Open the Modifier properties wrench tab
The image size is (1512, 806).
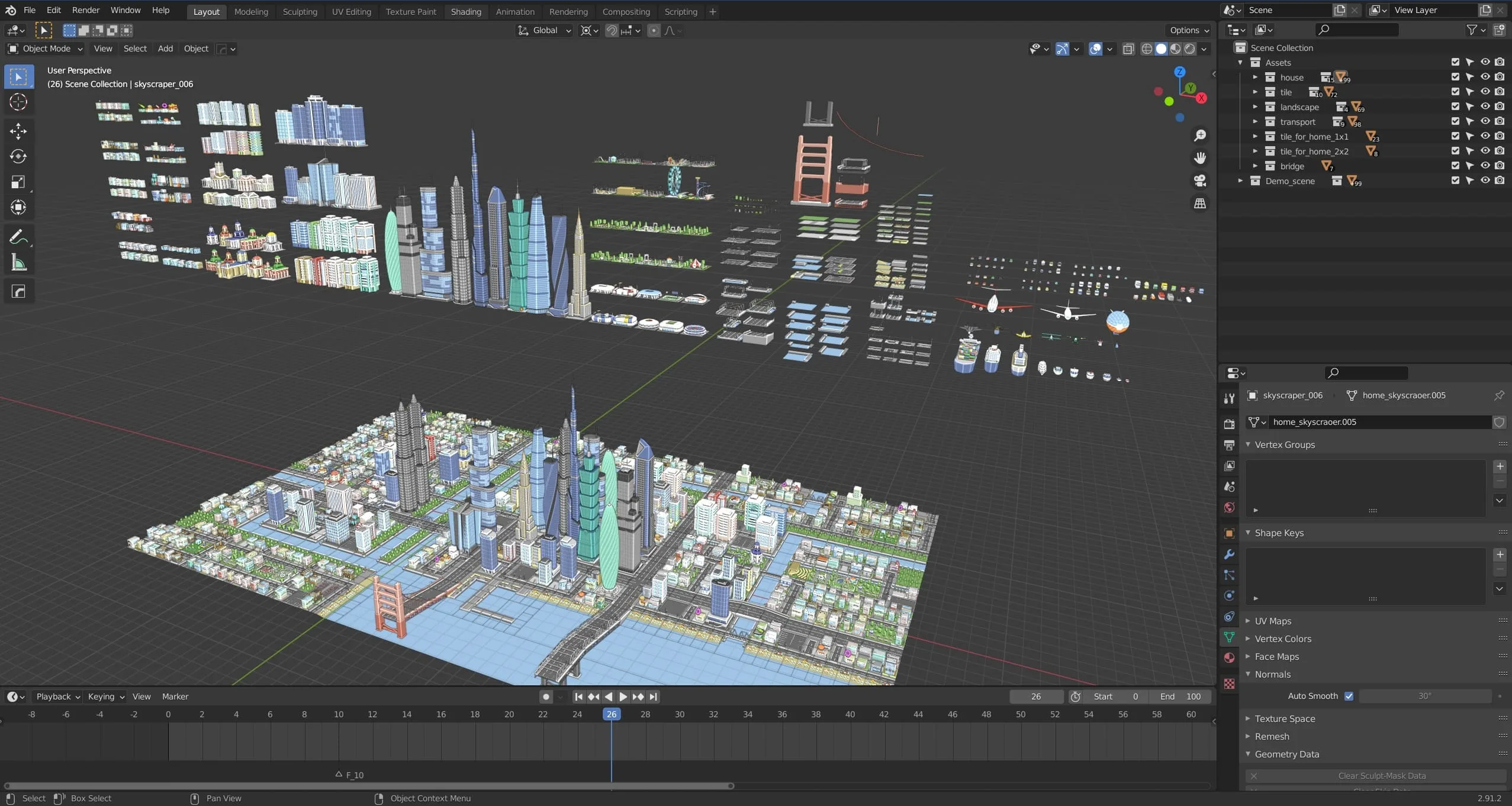point(1230,554)
